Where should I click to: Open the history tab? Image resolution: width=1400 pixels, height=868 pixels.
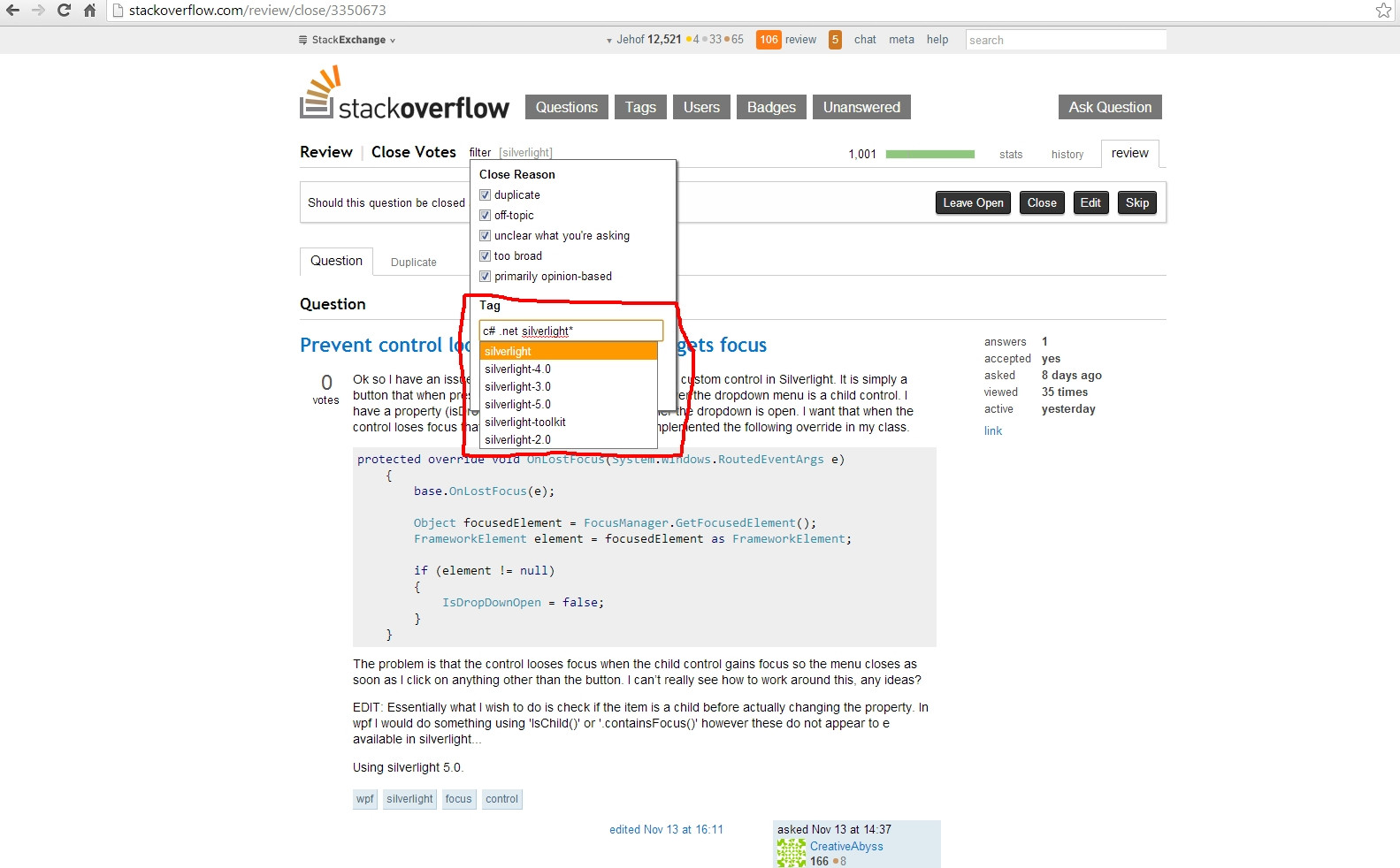pos(1067,155)
